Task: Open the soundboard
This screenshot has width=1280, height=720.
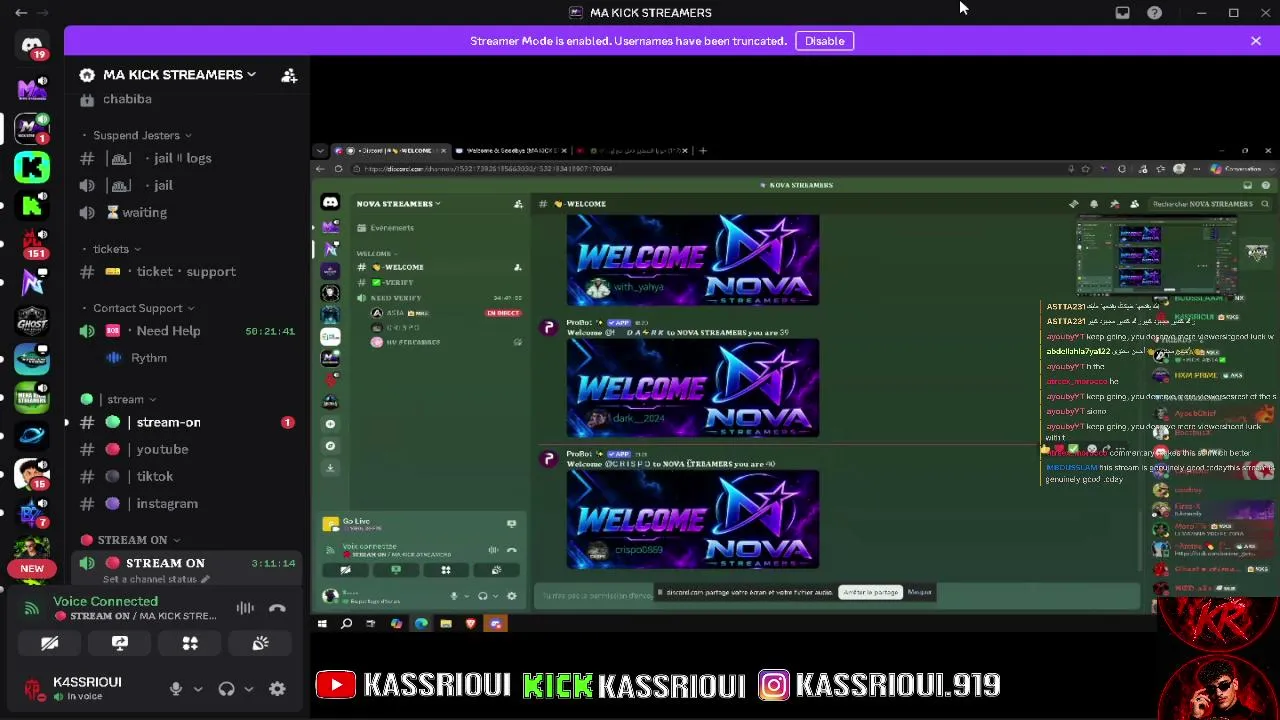Action: [x=260, y=643]
